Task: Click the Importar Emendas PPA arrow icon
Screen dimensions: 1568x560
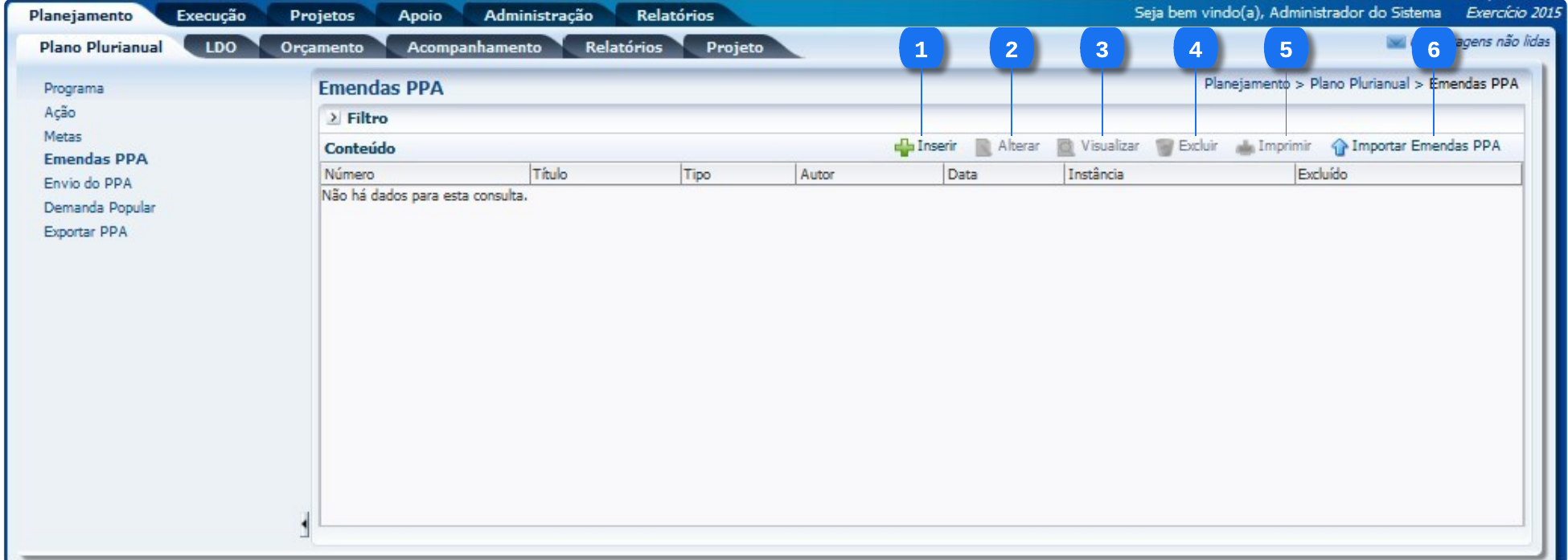Action: (x=1339, y=147)
